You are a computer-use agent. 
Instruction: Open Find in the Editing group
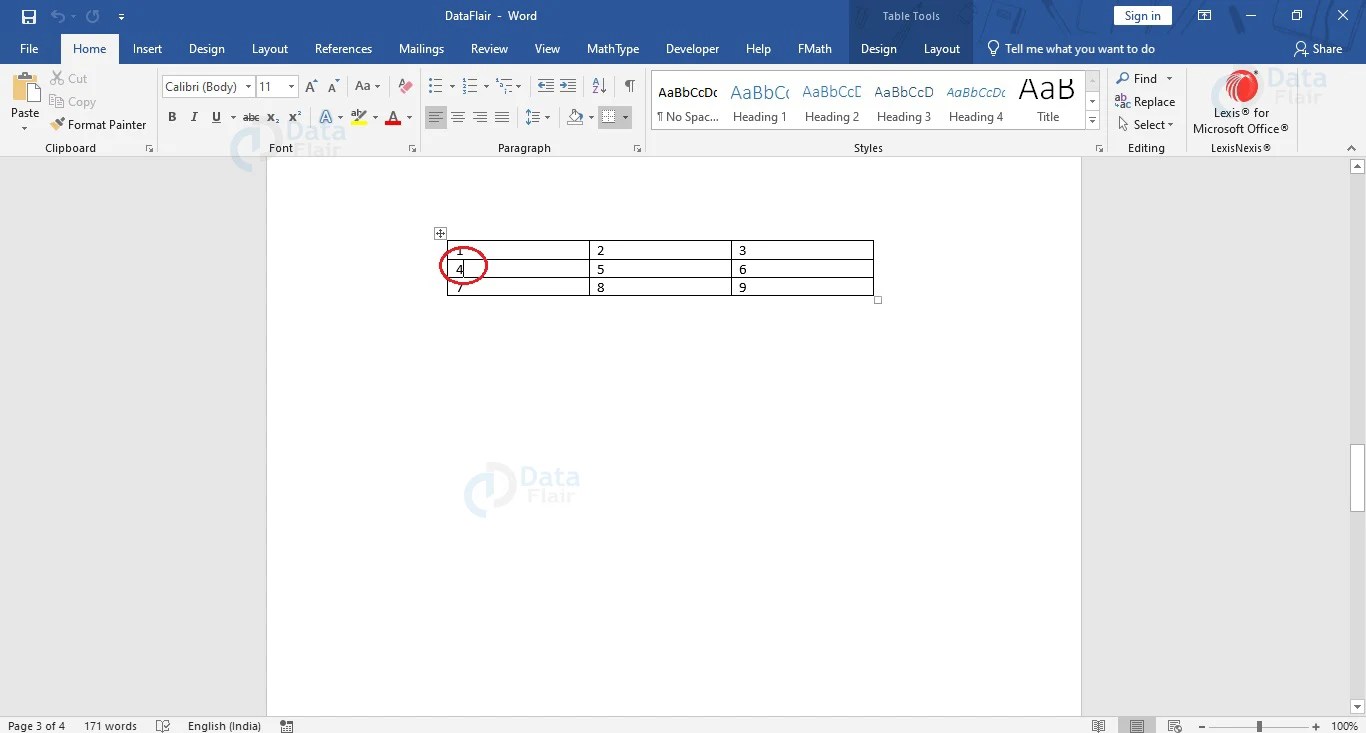(1138, 78)
